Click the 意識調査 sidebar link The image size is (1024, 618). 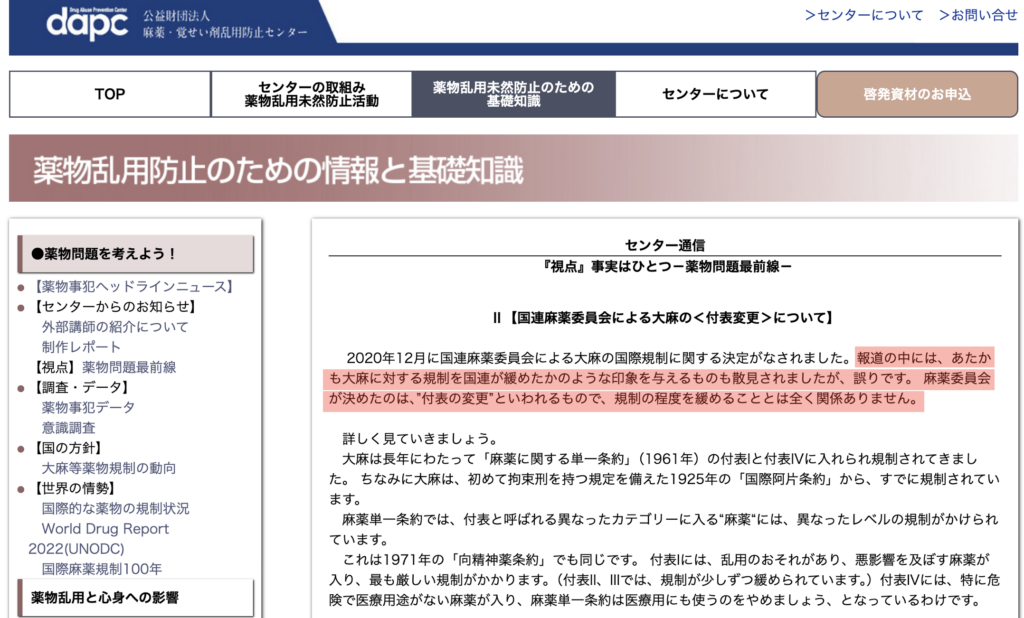coord(68,427)
